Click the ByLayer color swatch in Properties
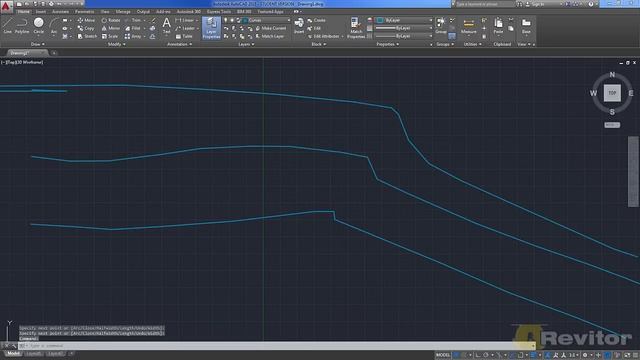 [x=380, y=20]
